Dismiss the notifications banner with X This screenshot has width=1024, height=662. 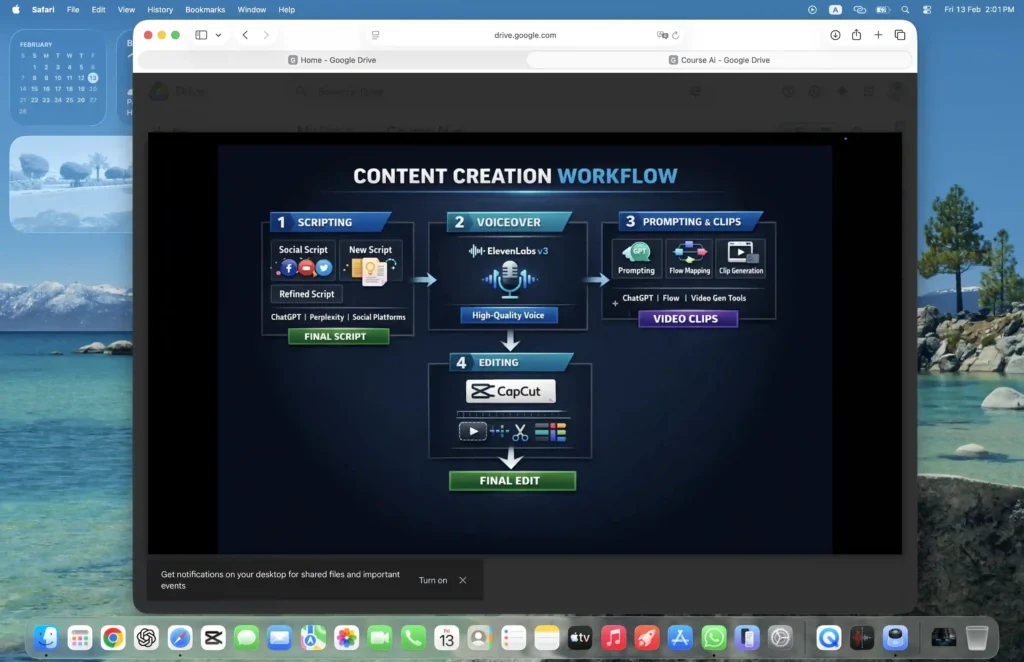[462, 580]
